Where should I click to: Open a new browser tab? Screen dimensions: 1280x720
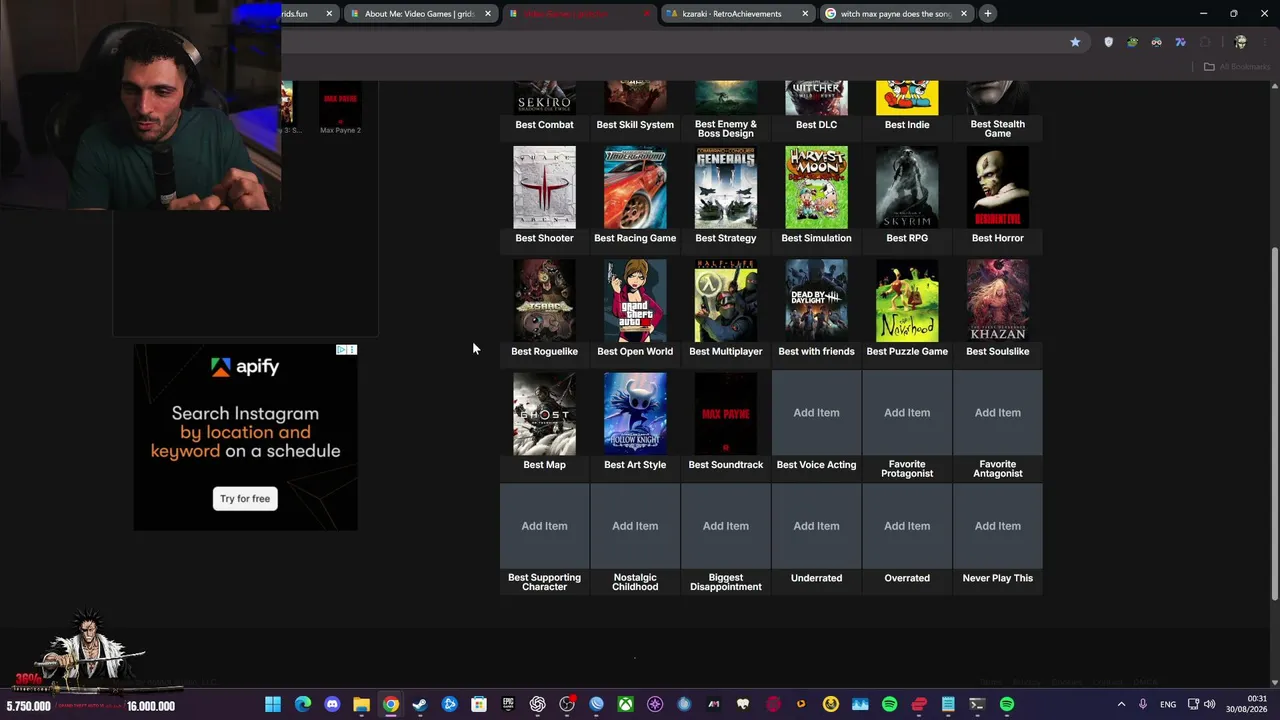[x=987, y=14]
